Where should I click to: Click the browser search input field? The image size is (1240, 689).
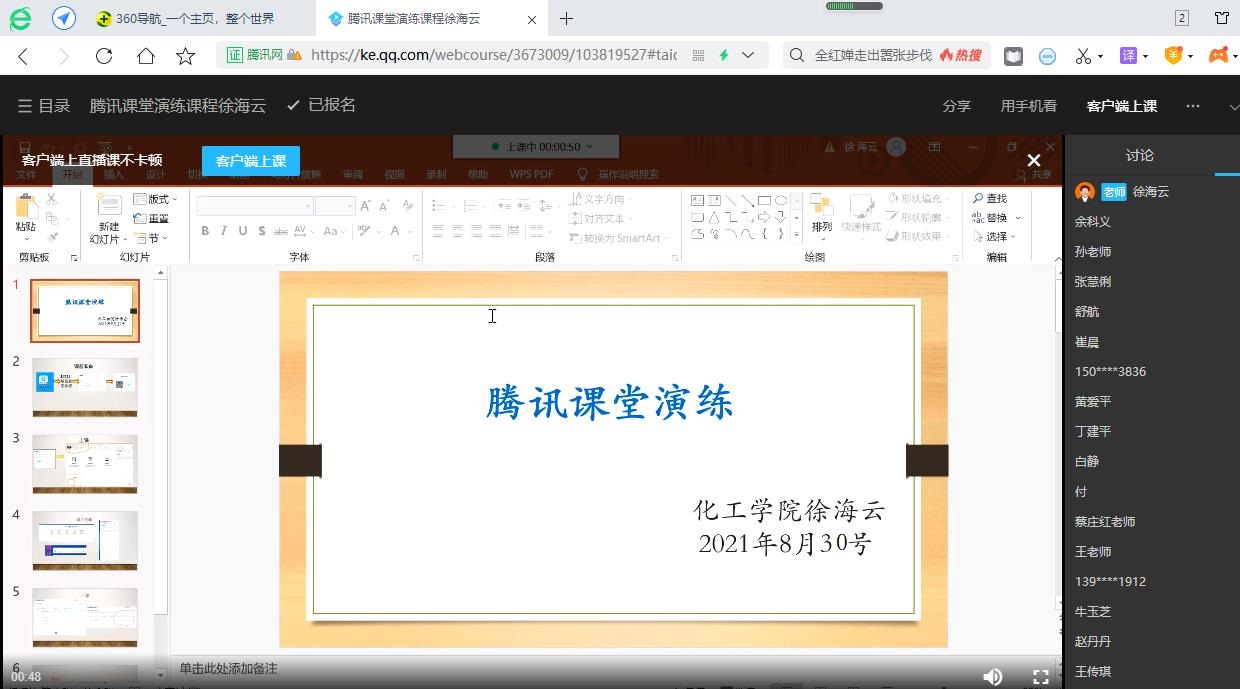pos(872,56)
